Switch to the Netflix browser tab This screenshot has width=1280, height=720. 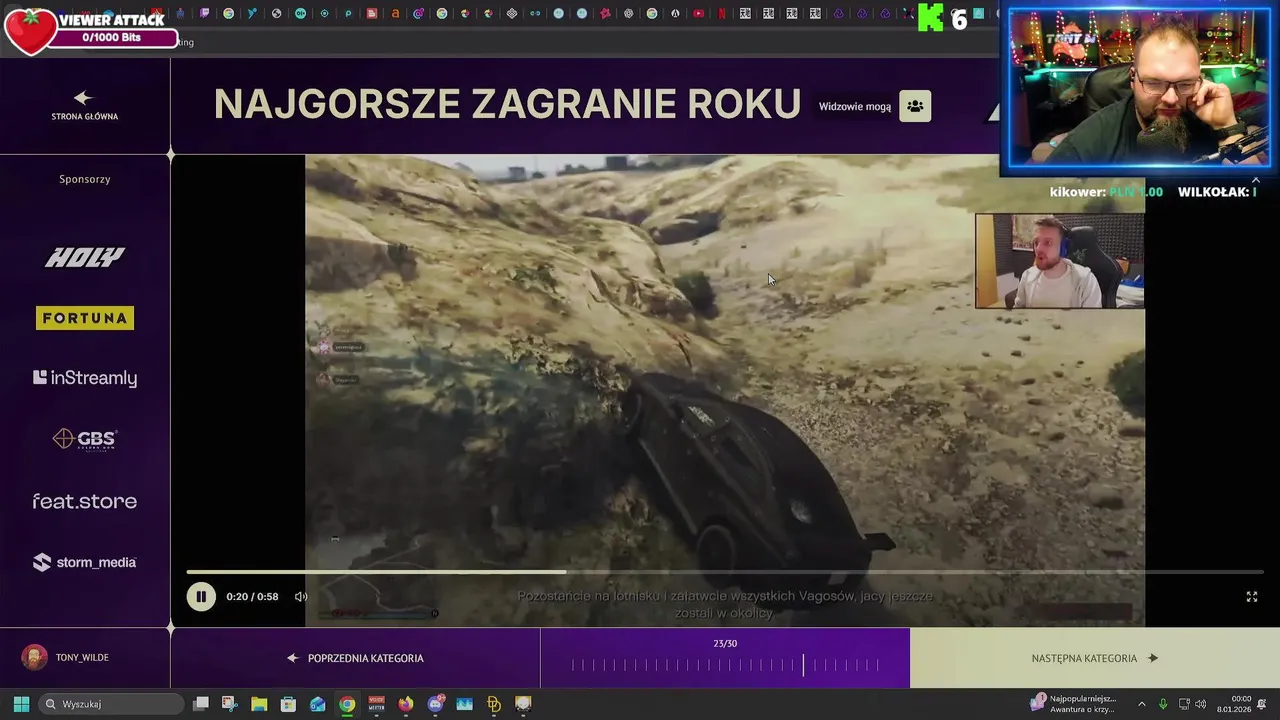click(722, 14)
